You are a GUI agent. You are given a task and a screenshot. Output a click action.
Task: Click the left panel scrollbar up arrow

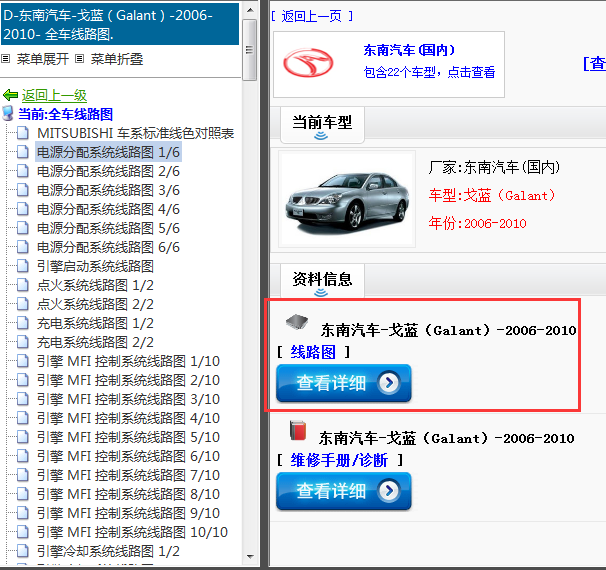[250, 10]
